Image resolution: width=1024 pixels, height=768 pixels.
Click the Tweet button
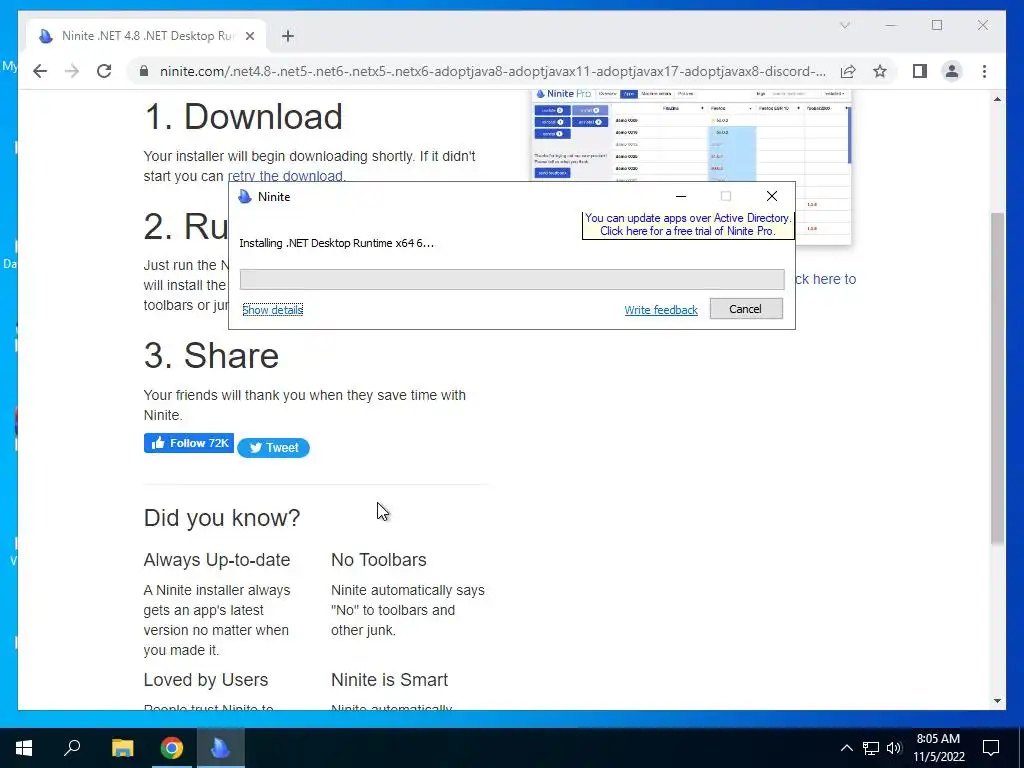[273, 447]
